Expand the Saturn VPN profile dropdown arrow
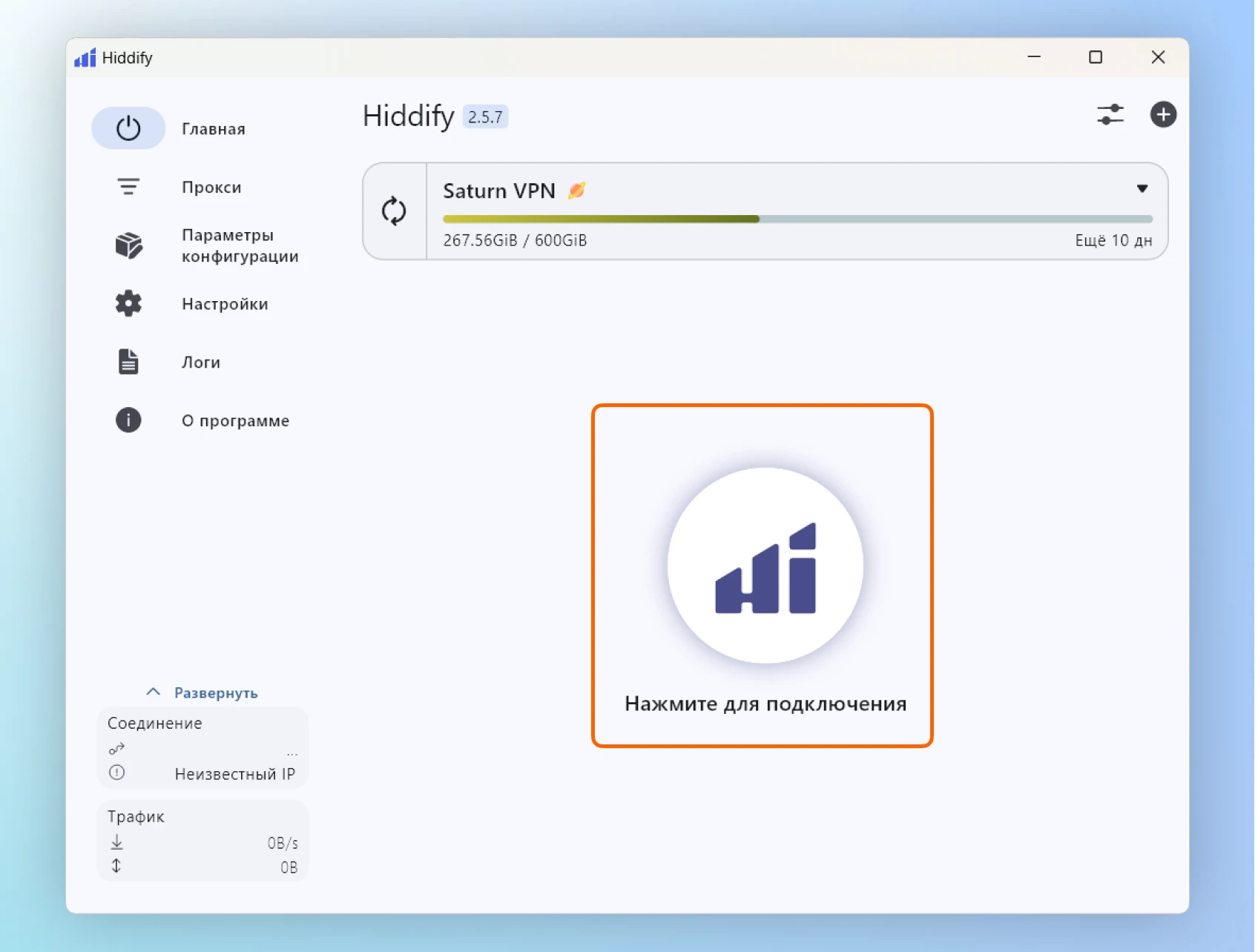Image resolution: width=1258 pixels, height=952 pixels. [1142, 189]
